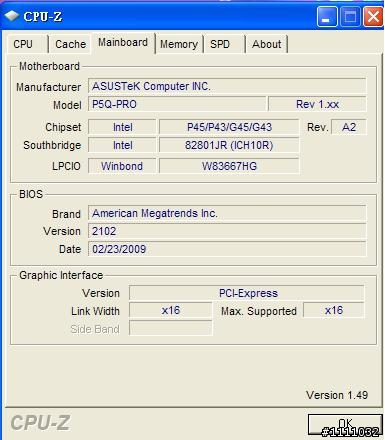This screenshot has height=440, width=385.
Task: Select chipset value P45/P43/G45/G43
Action: click(229, 127)
